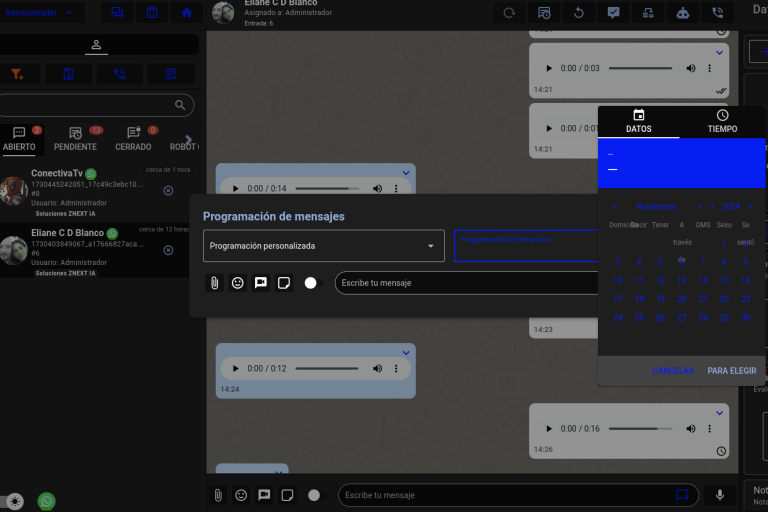Open the emoji picker in scheduling dialog
Viewport: 768px width, 512px height.
238,283
